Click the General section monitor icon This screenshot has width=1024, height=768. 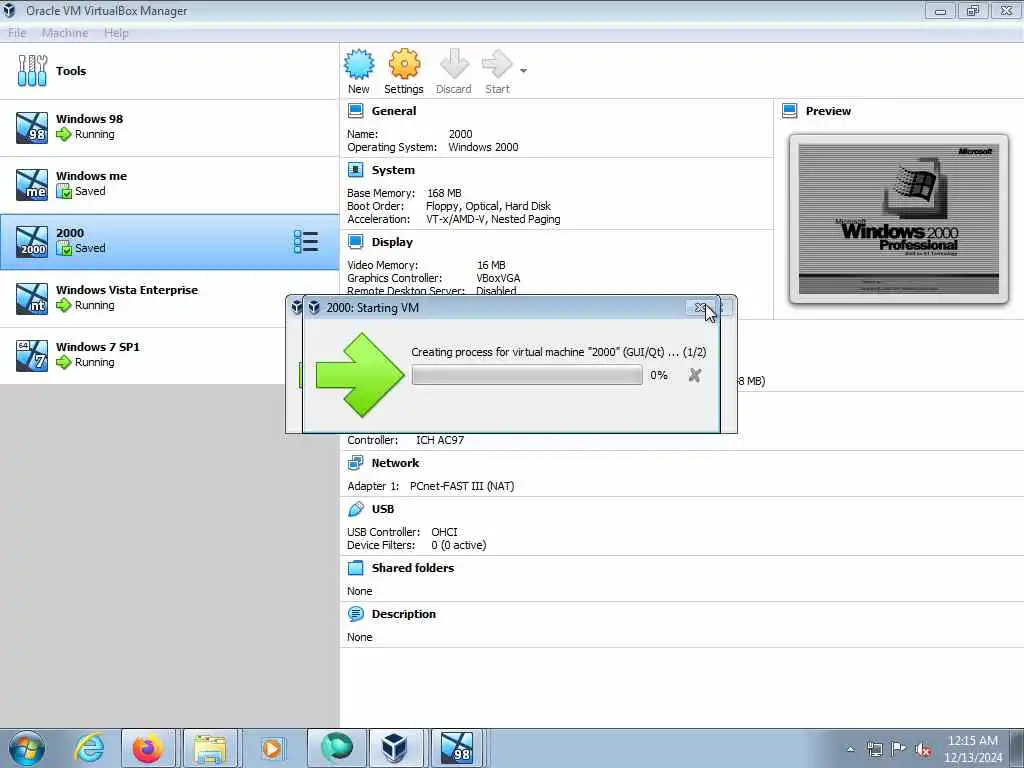click(356, 111)
